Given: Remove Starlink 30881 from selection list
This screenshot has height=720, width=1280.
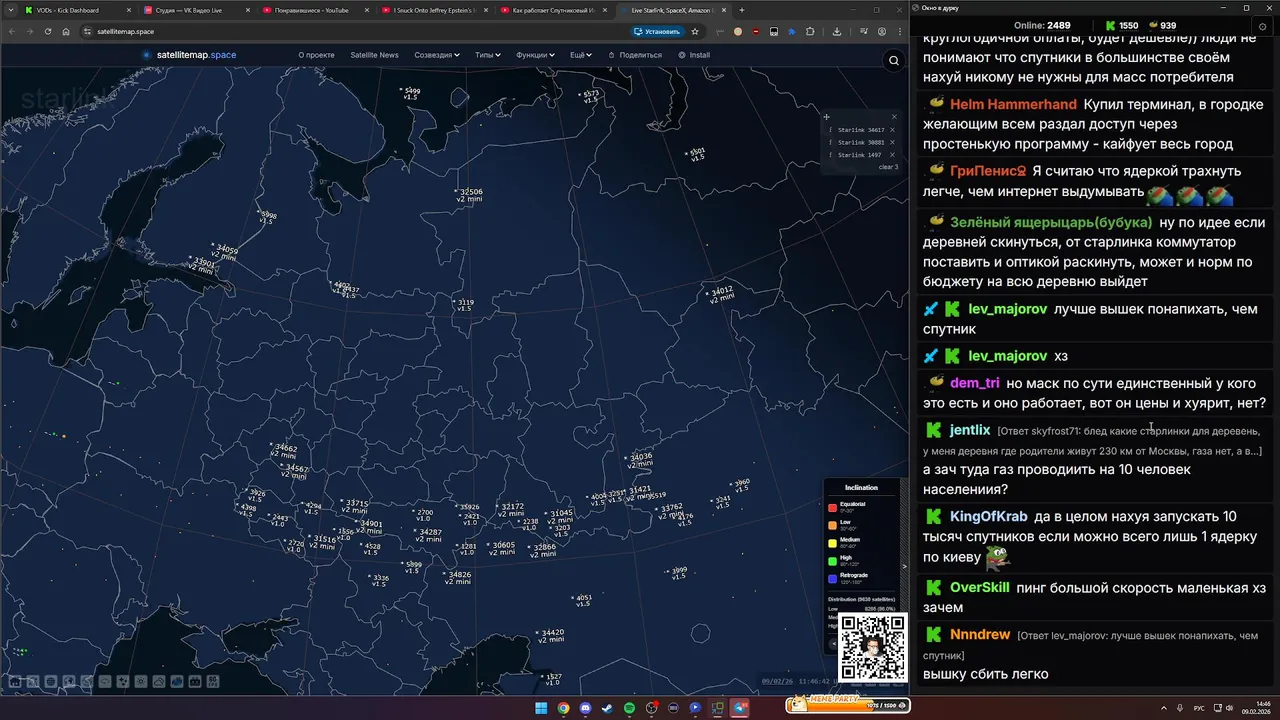Looking at the screenshot, I should coord(892,142).
